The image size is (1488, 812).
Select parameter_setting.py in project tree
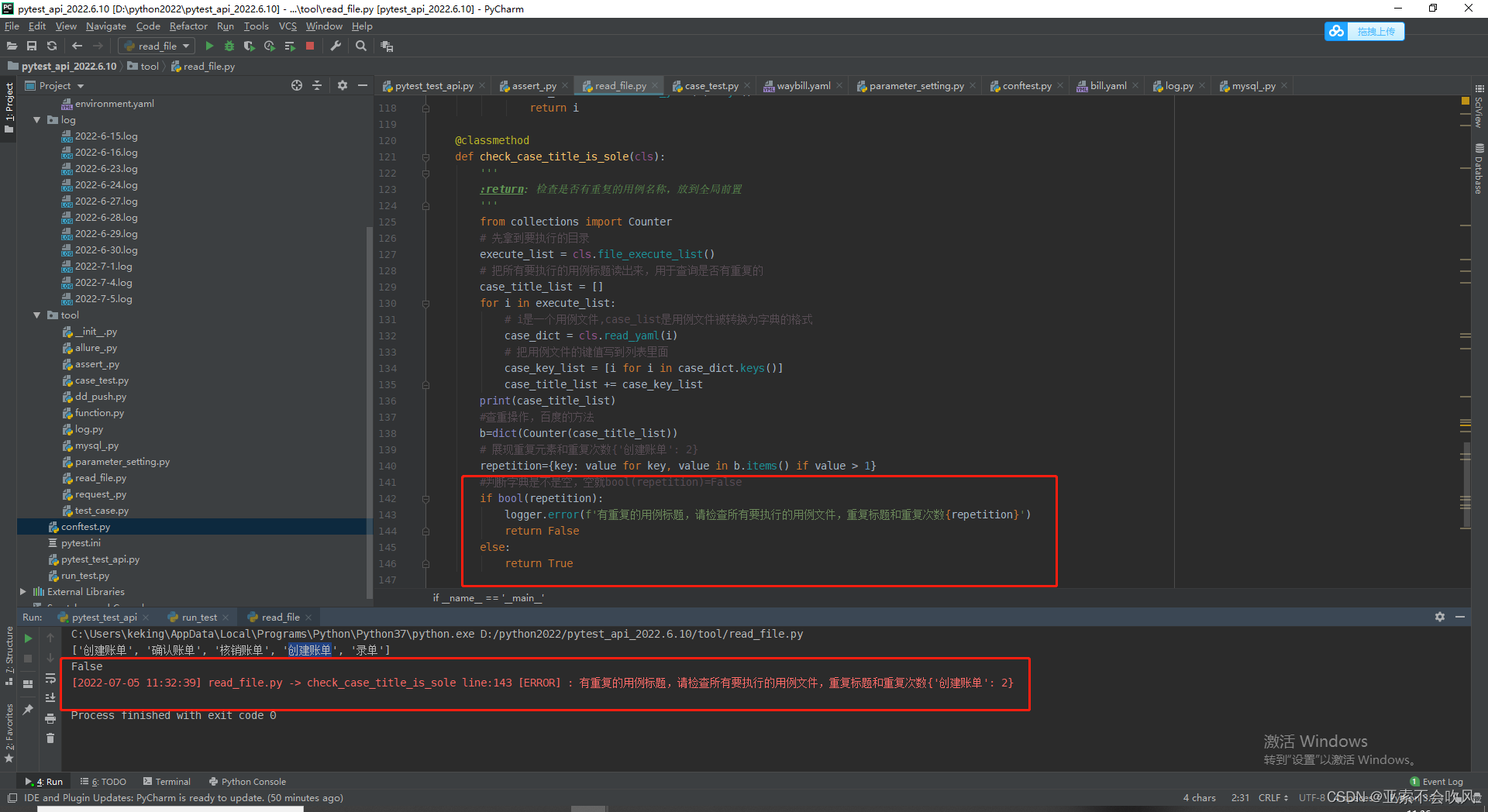coord(122,462)
